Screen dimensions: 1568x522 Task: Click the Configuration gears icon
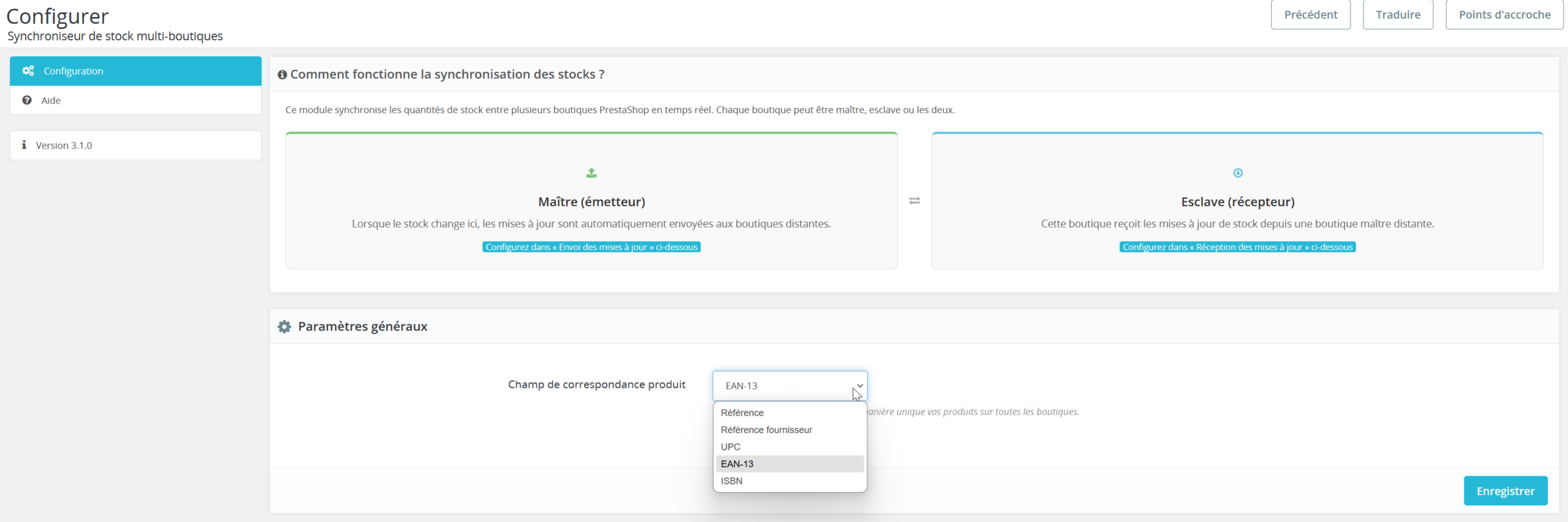[x=28, y=71]
